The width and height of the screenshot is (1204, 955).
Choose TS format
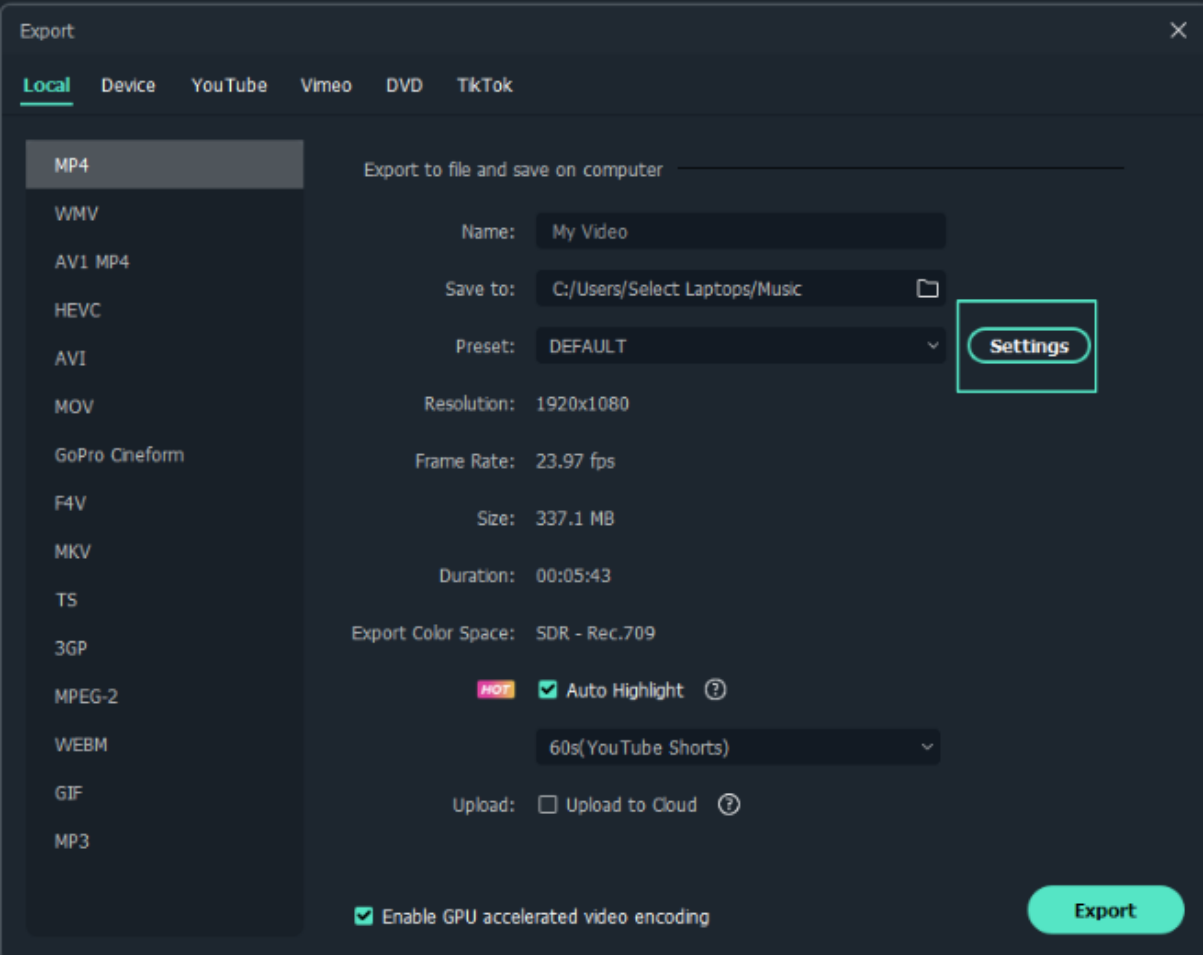[165, 600]
